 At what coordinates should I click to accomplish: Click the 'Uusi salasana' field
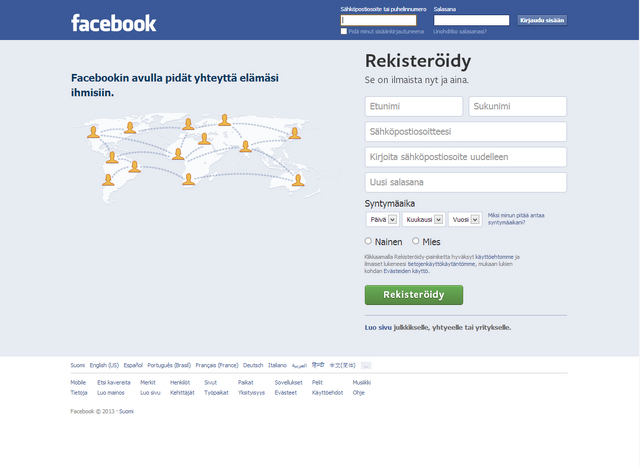pos(466,182)
